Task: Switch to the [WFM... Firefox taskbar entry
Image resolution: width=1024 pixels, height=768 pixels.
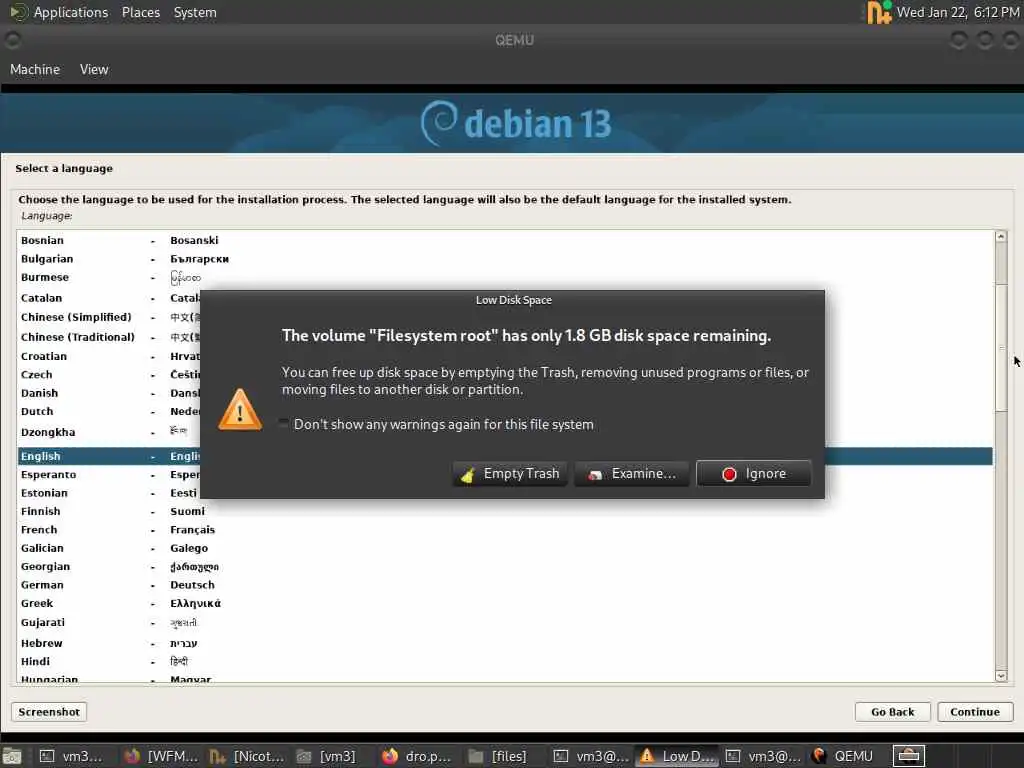Action: (x=161, y=756)
